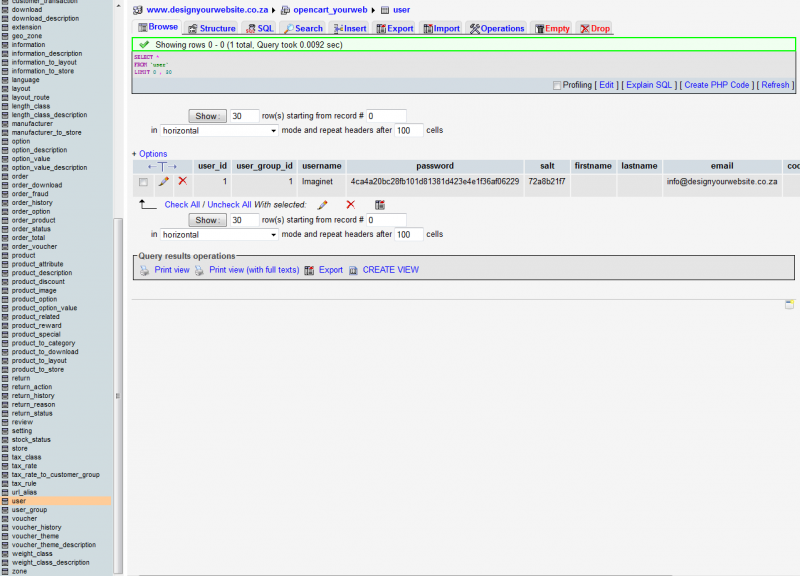Click the Edit query link
This screenshot has width=800, height=576.
606,85
